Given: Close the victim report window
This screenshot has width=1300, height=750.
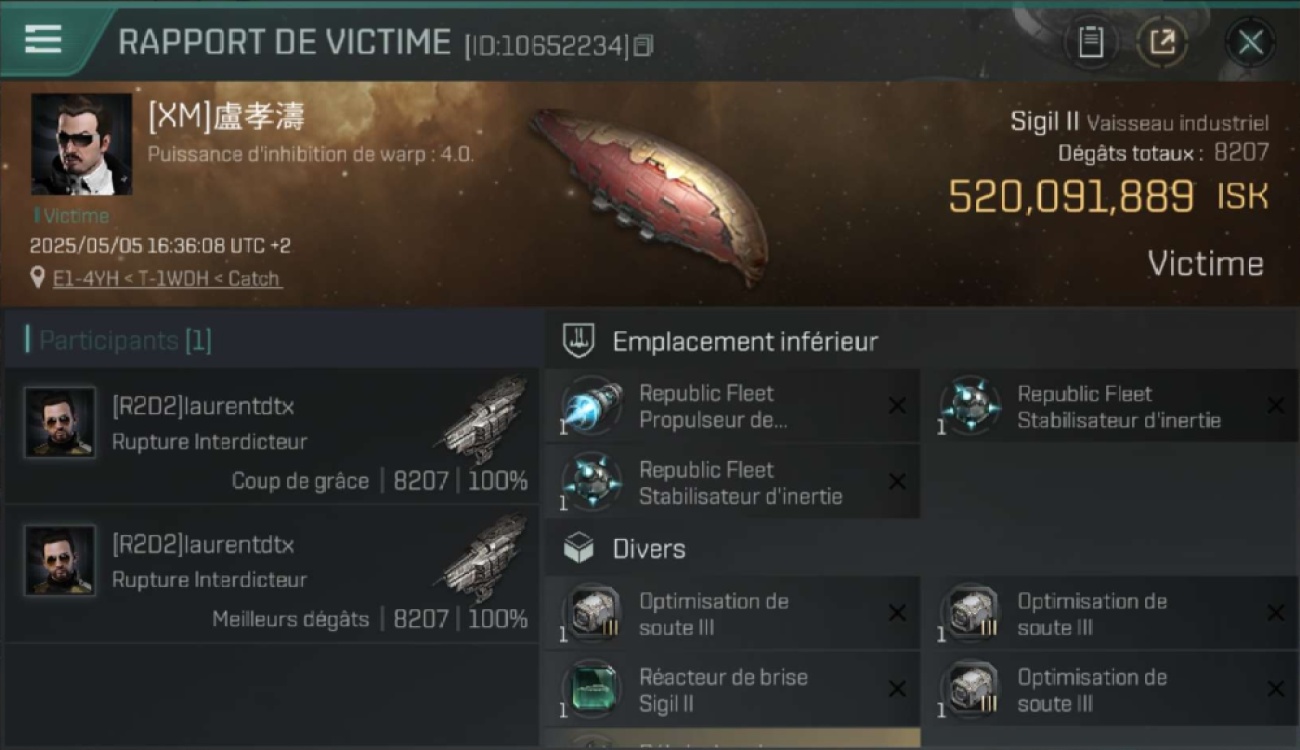Looking at the screenshot, I should click(1250, 42).
